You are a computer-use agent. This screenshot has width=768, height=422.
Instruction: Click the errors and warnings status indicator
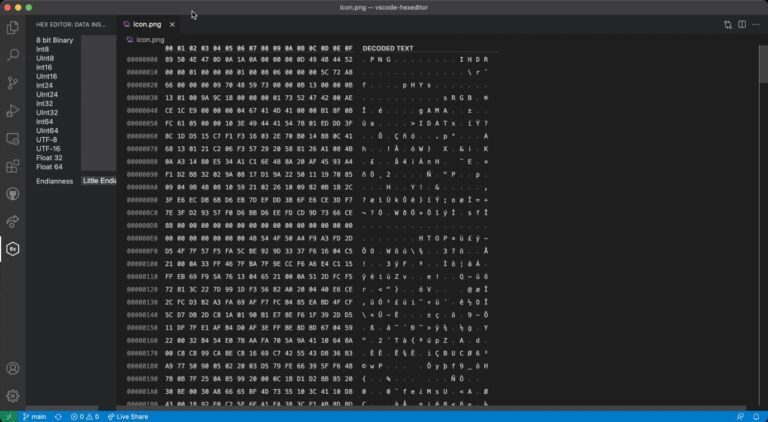85,416
